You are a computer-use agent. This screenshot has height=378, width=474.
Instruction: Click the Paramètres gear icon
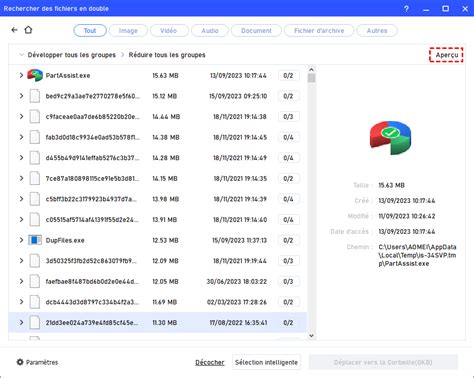coord(20,362)
